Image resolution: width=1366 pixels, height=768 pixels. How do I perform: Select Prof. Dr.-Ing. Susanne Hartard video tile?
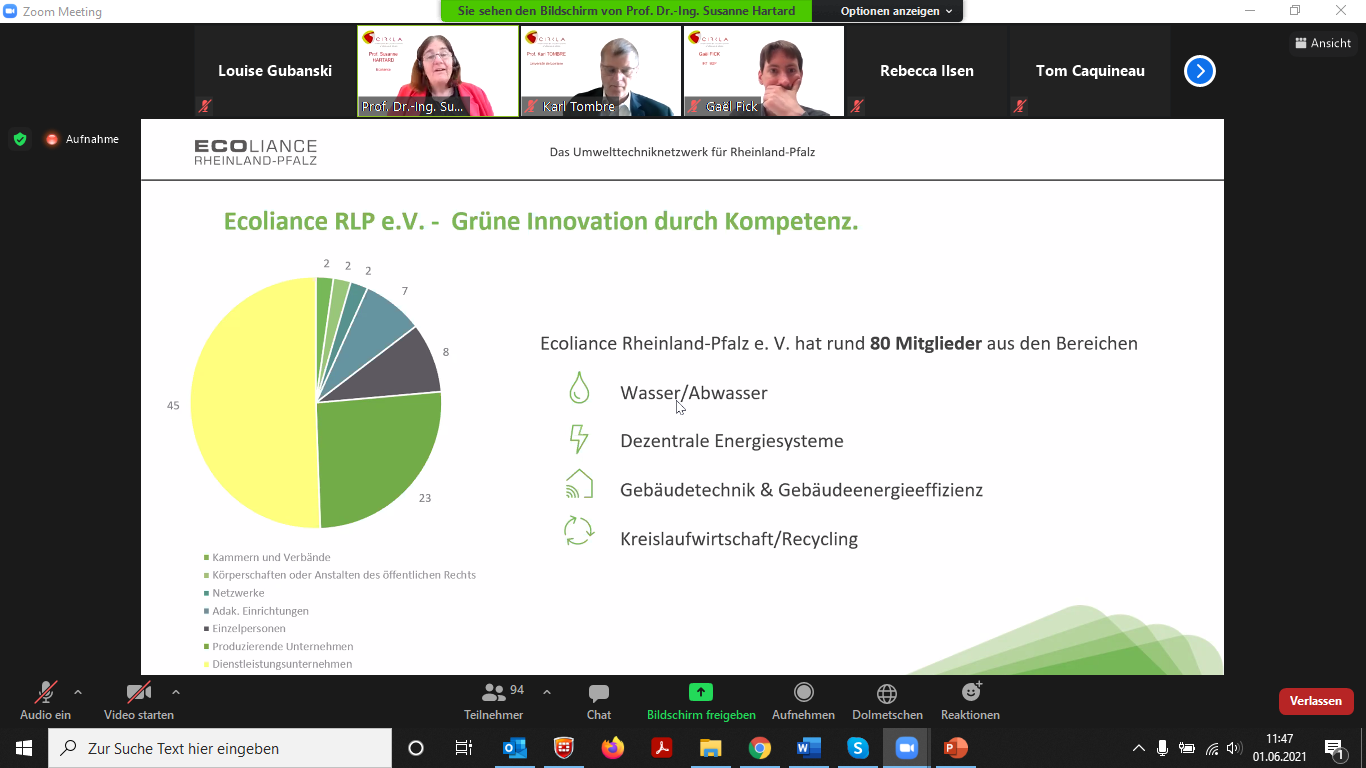(438, 71)
